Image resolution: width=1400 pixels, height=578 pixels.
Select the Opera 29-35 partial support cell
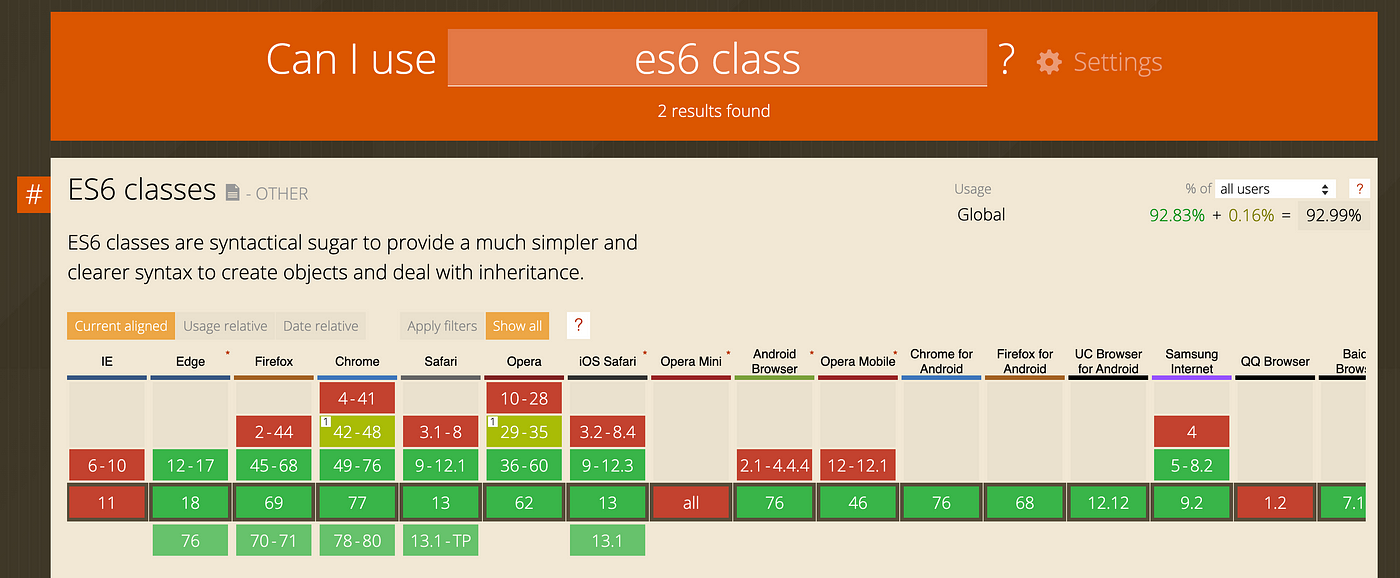click(x=524, y=432)
